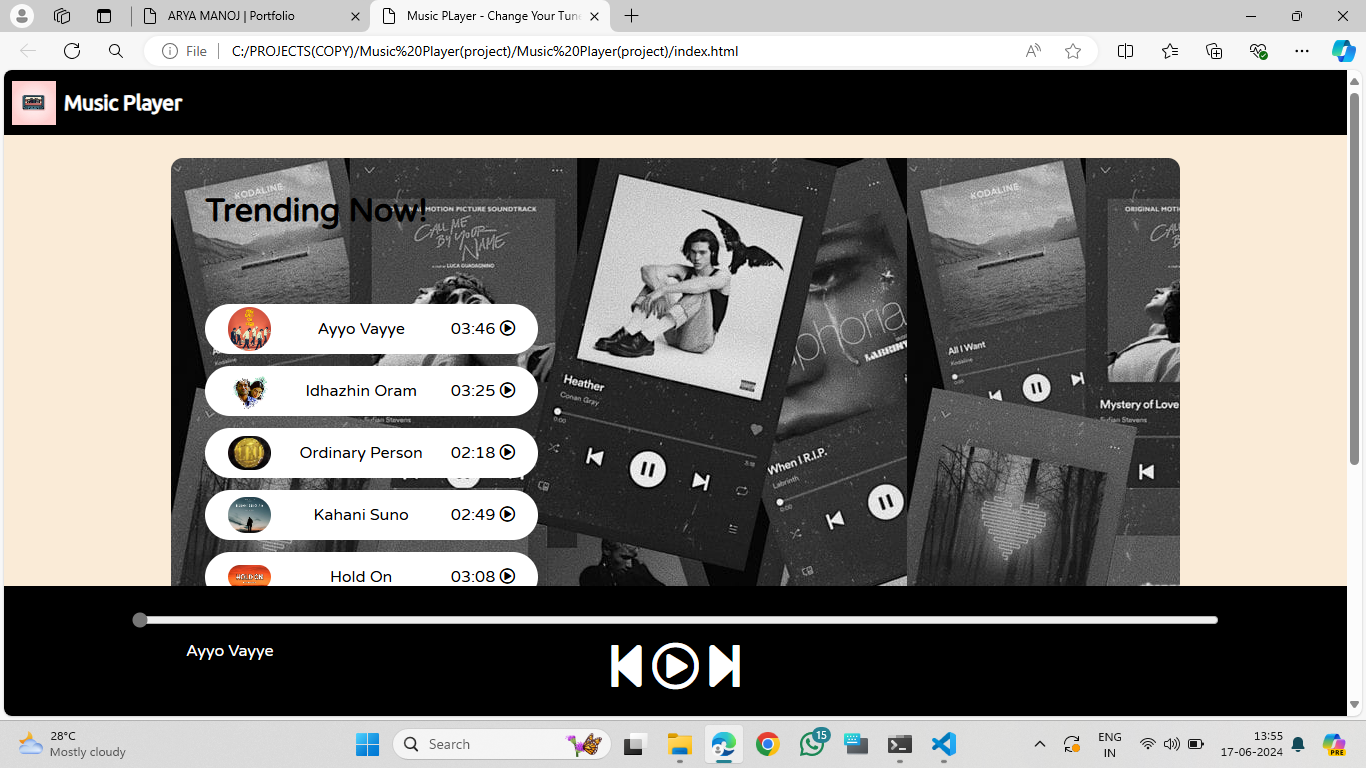Click the 03:08 duration text
Image resolution: width=1366 pixels, height=768 pixels.
point(473,577)
